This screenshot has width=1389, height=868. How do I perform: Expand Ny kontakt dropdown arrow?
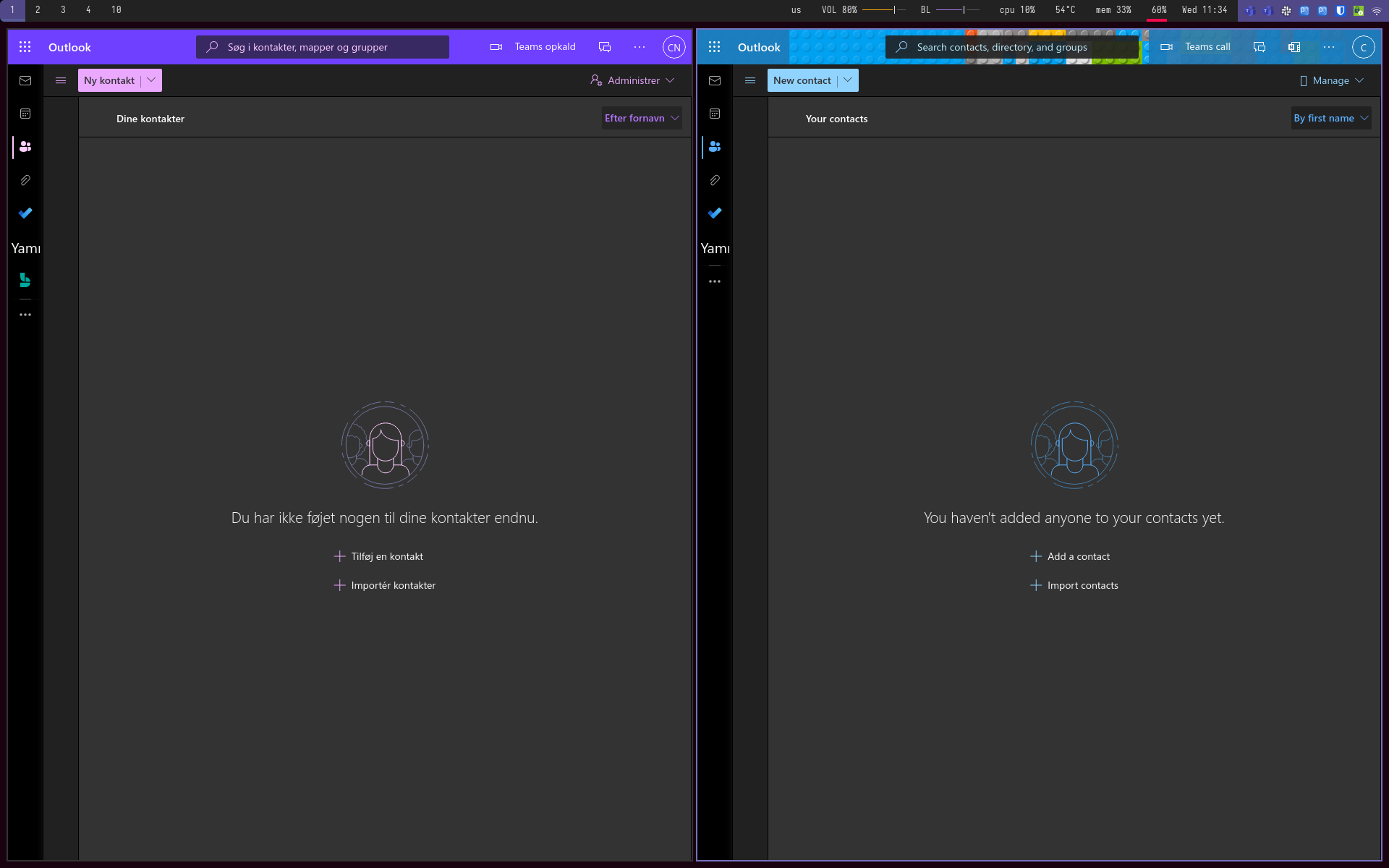tap(151, 80)
